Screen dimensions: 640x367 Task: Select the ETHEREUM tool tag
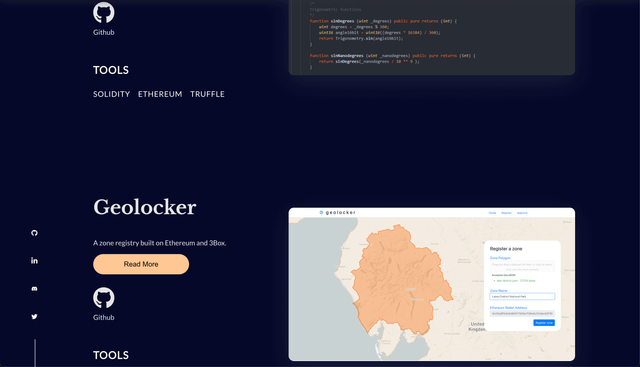click(160, 94)
